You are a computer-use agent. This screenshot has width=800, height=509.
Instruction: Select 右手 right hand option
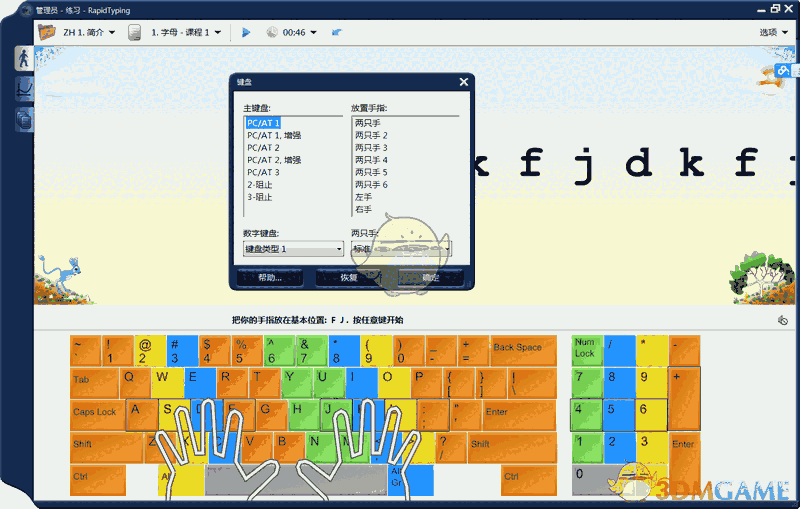[x=363, y=209]
